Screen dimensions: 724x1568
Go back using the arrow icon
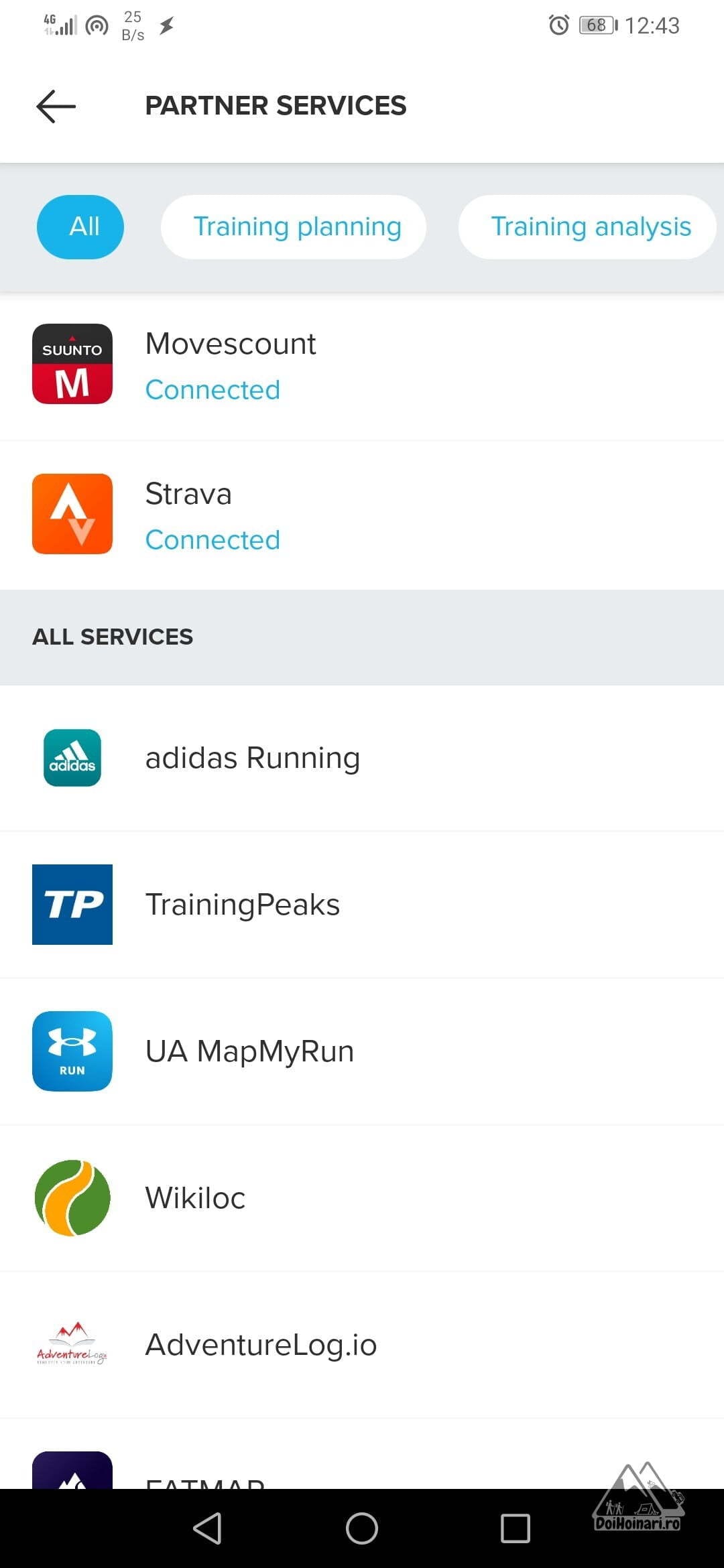pos(56,107)
